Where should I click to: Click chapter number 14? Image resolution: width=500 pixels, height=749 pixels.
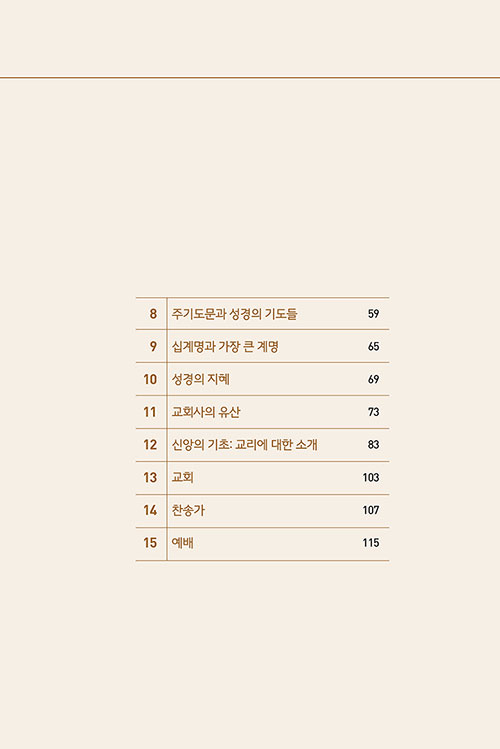[150, 510]
